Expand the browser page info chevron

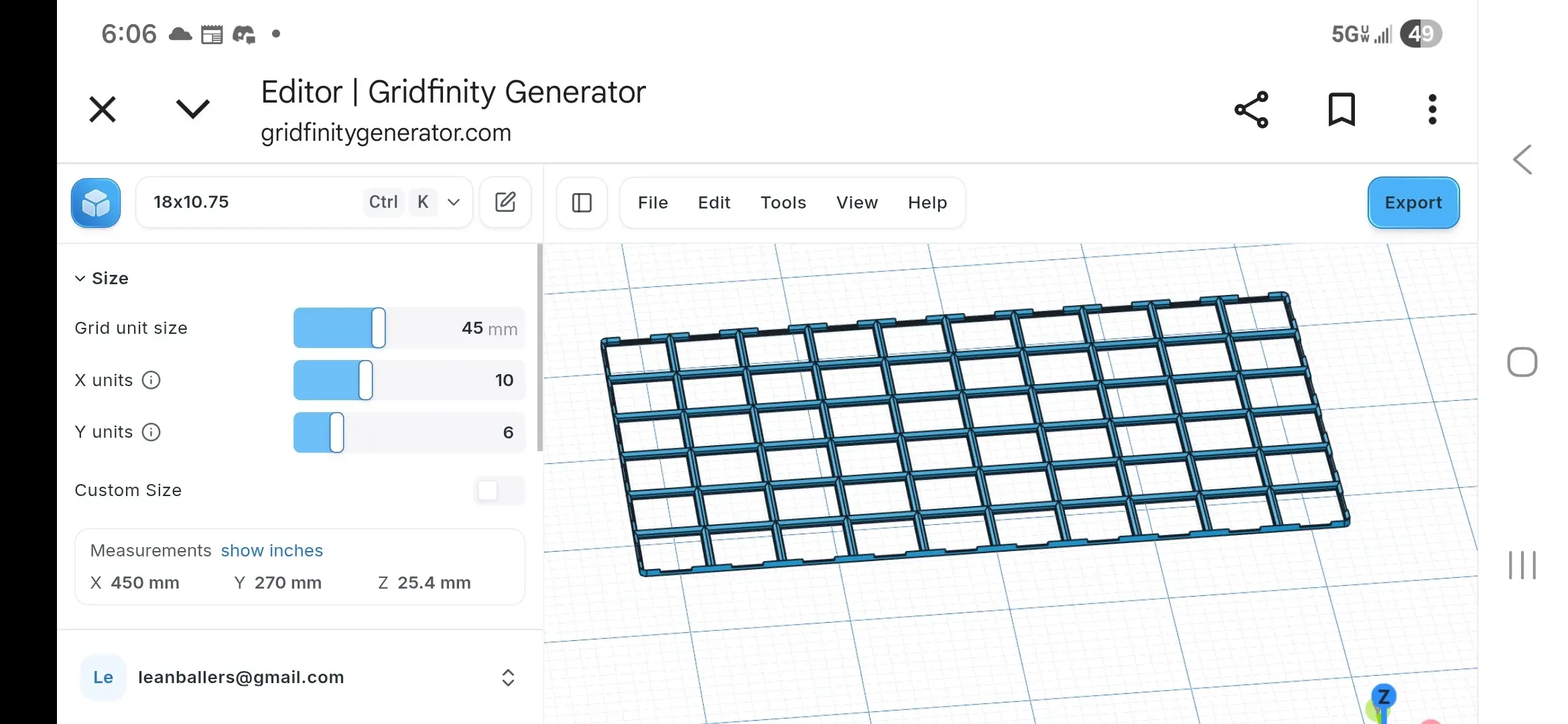[193, 109]
